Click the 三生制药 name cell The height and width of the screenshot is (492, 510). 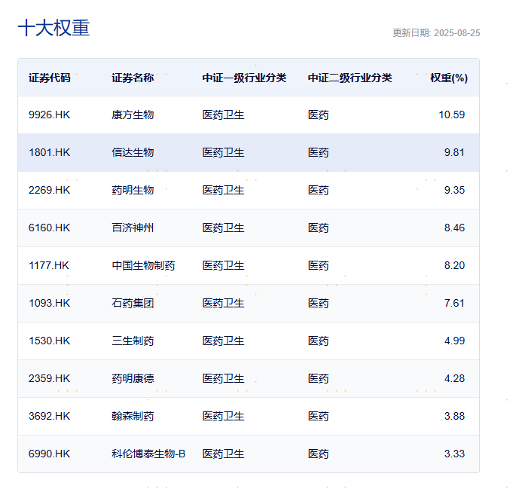[x=133, y=341]
